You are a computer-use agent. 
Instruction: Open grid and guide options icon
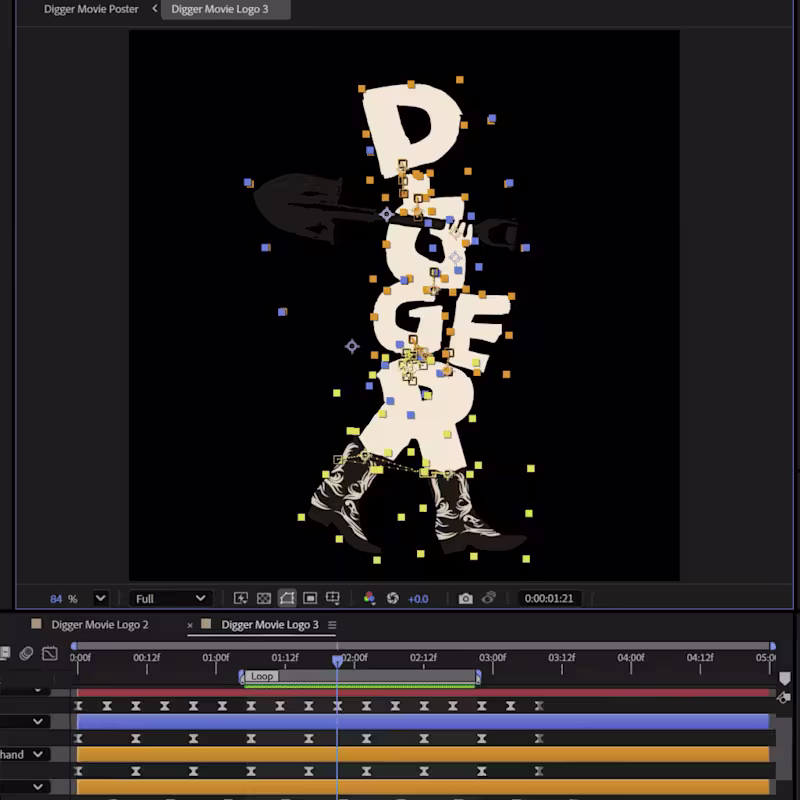point(333,598)
